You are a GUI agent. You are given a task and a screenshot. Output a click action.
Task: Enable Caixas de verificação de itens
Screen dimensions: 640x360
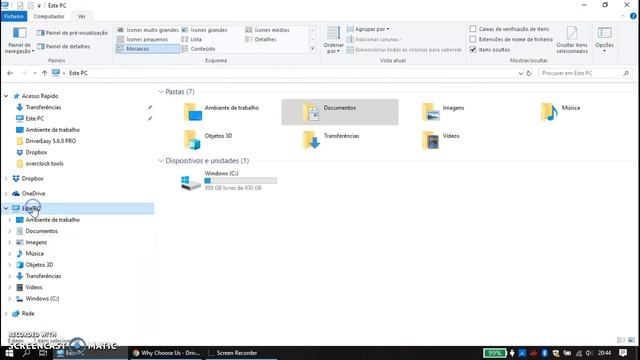click(473, 29)
